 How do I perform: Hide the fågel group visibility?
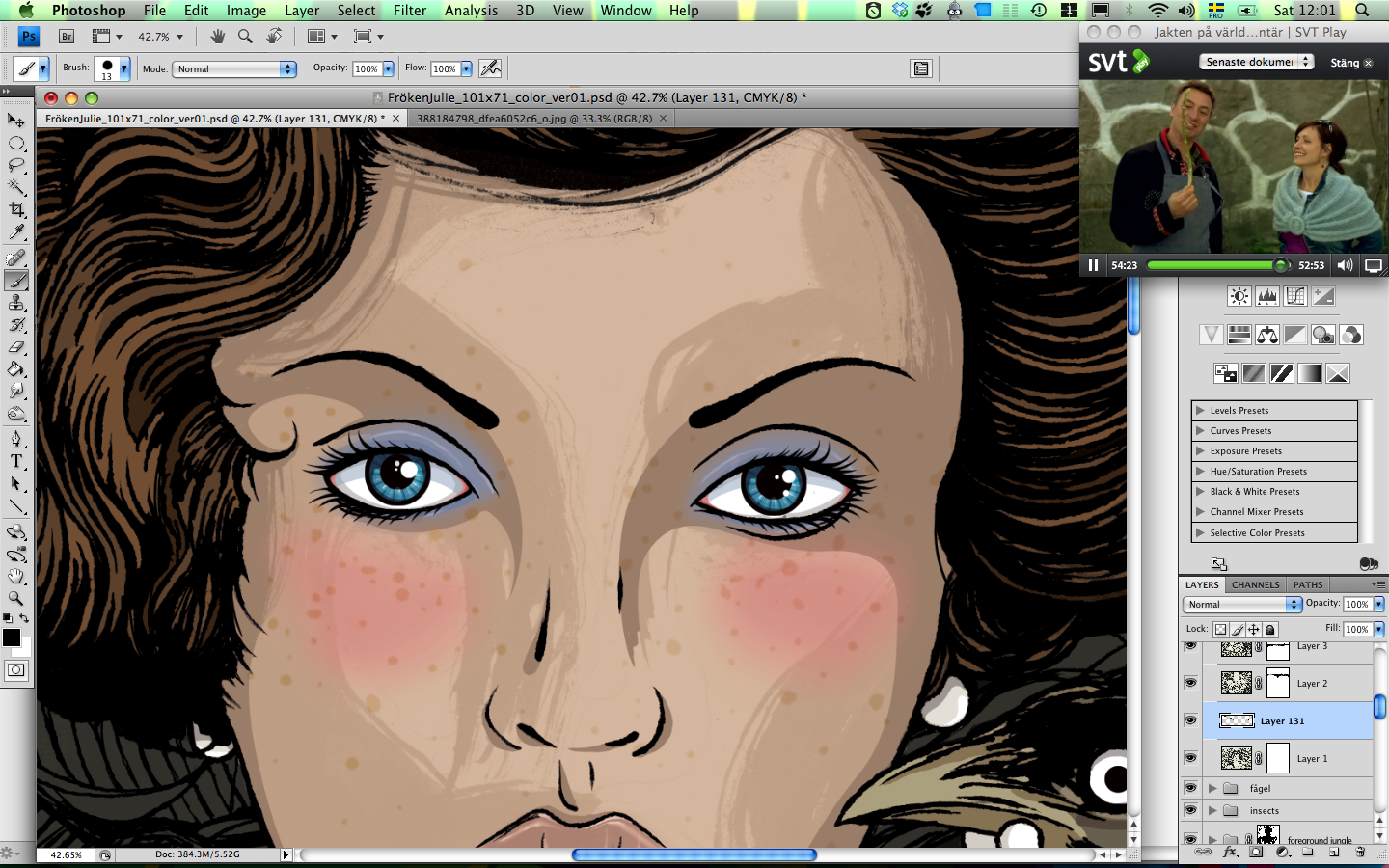coord(1190,788)
